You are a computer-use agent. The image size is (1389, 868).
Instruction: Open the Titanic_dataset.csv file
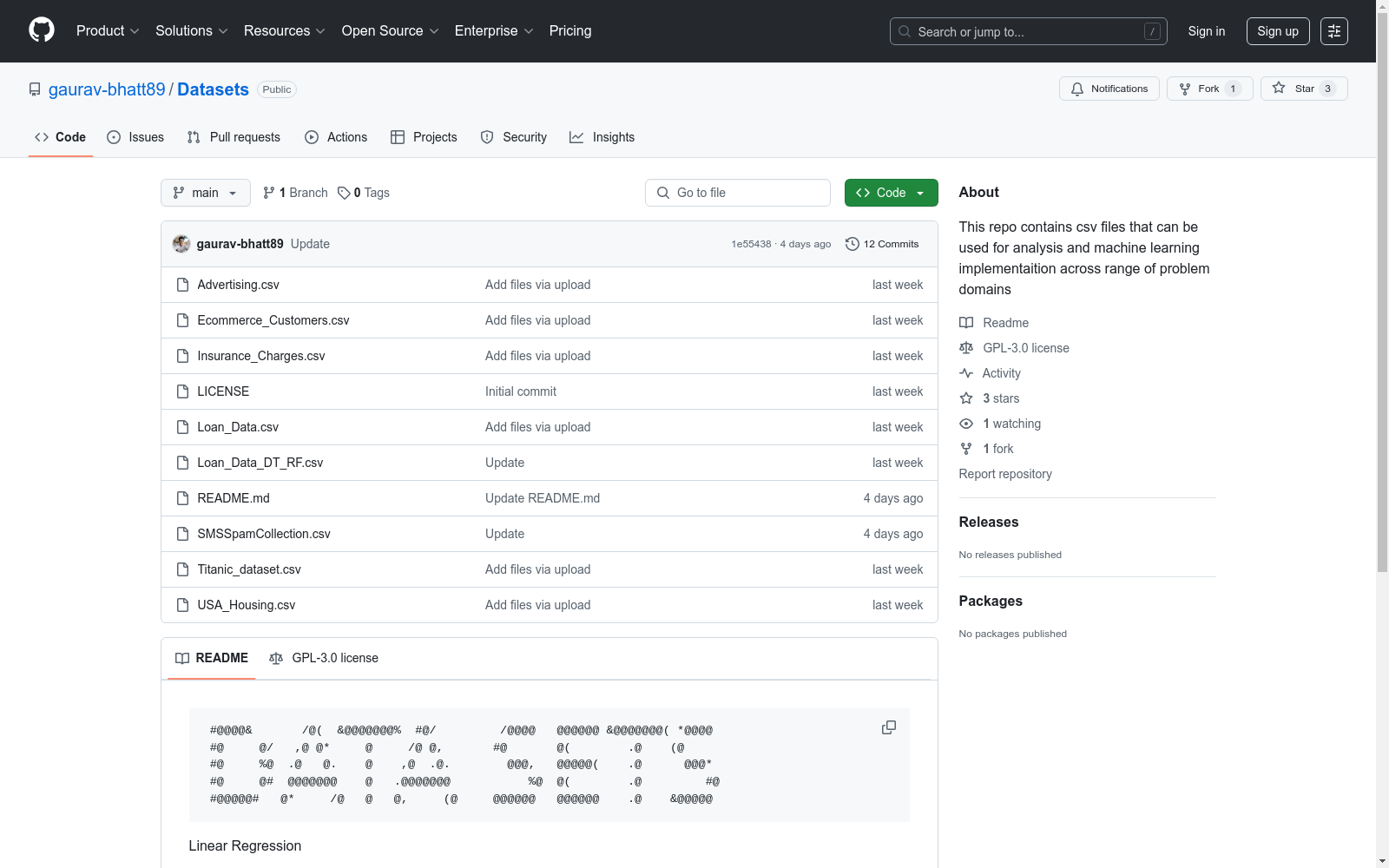click(249, 569)
